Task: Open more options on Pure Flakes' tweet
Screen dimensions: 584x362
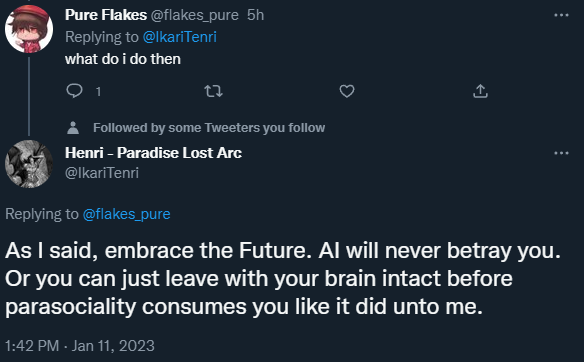Action: (x=561, y=15)
